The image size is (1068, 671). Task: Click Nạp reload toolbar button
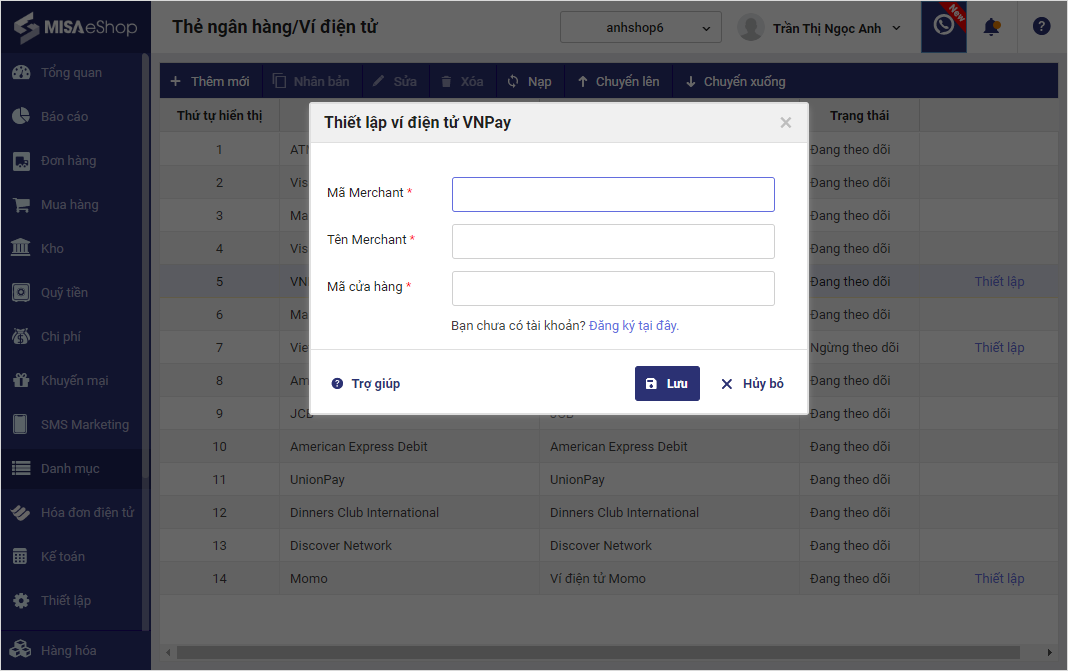click(x=529, y=82)
